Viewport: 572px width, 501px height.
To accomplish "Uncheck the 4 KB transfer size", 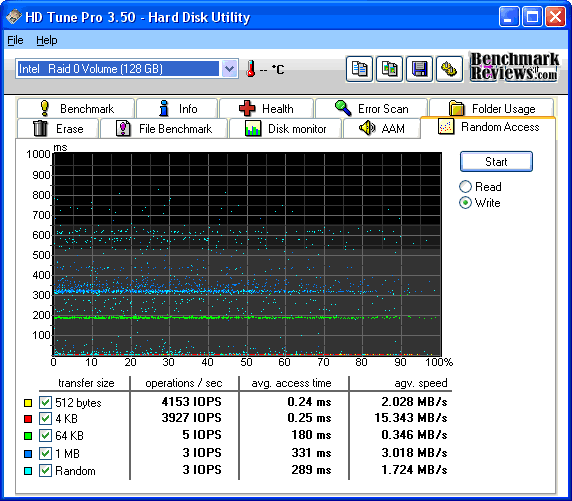I will tap(45, 419).
